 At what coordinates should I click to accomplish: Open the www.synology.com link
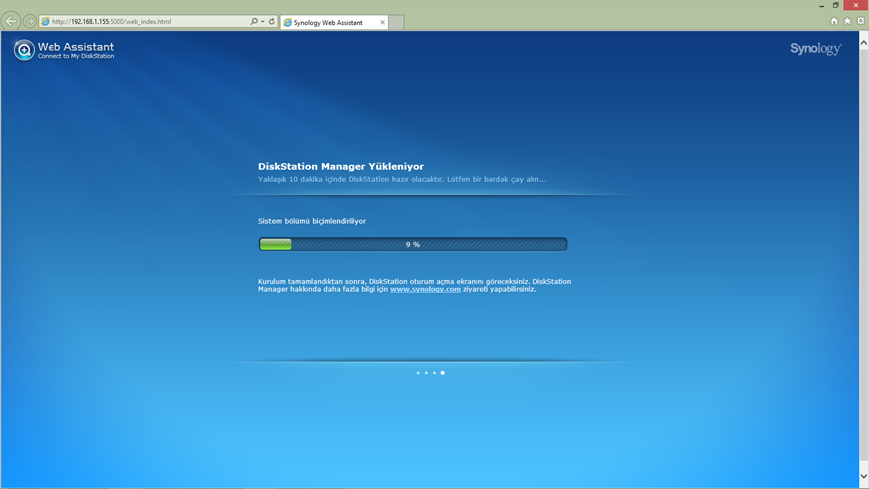[x=425, y=289]
